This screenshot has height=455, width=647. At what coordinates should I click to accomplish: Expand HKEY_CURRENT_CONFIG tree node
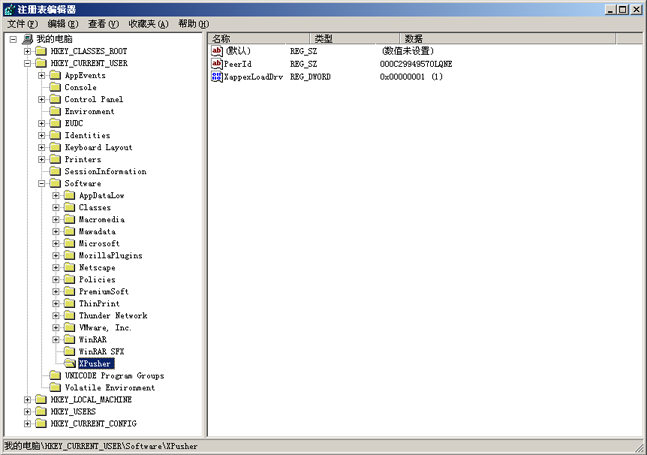click(x=27, y=423)
